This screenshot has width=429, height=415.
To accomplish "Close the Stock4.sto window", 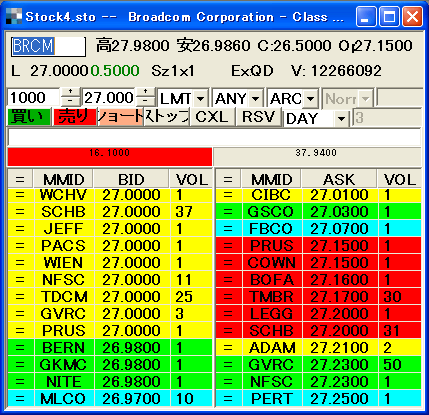I will (412, 17).
